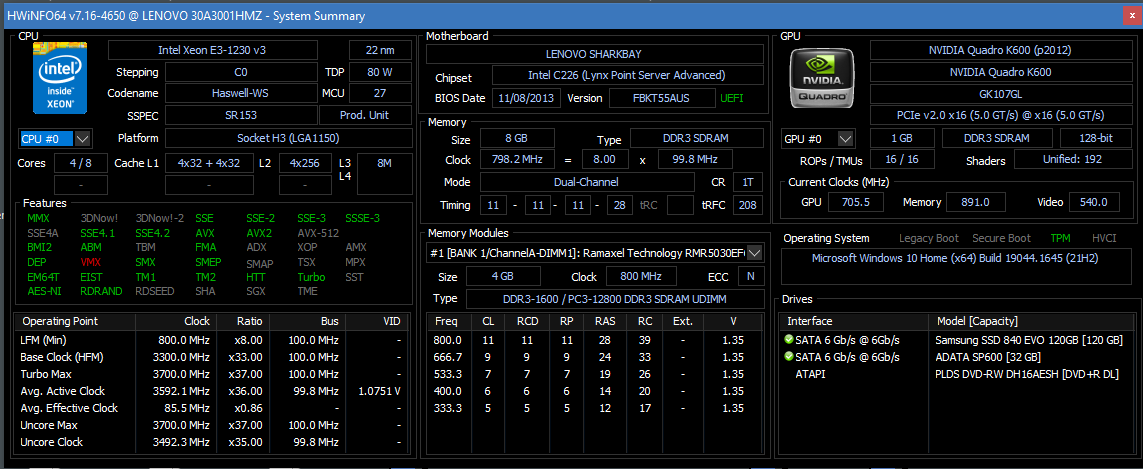
Task: Click Socket H3 (LGA1150) platform field
Action: click(x=289, y=138)
